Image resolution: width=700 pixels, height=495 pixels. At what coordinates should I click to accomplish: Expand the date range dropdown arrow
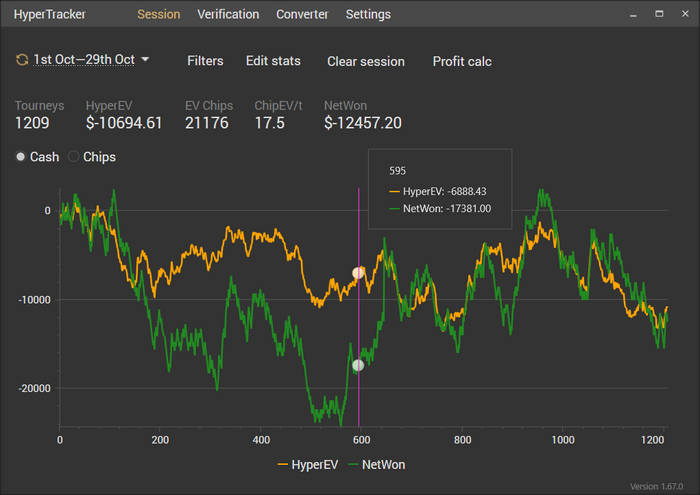(145, 60)
